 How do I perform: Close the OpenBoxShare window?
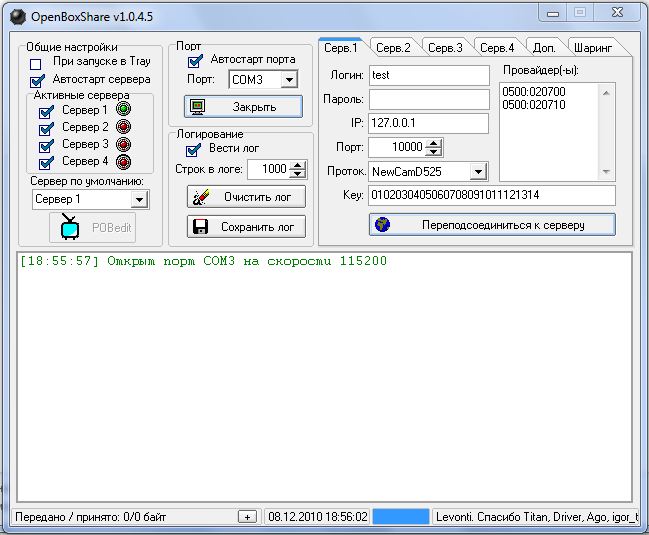click(618, 12)
